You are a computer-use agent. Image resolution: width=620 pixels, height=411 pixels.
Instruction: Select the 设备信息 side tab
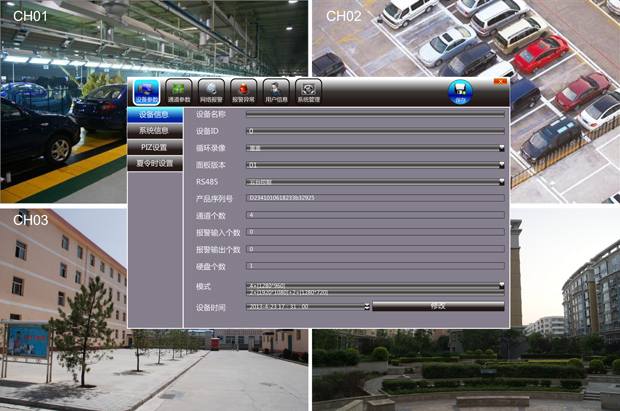(x=155, y=115)
